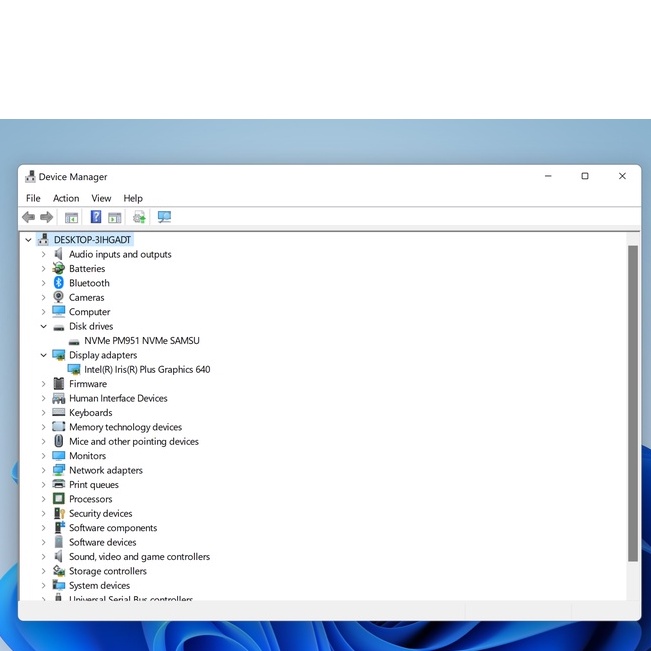The height and width of the screenshot is (651, 651).
Task: Click the blue Help question-mark toolbar icon
Action: pos(96,217)
